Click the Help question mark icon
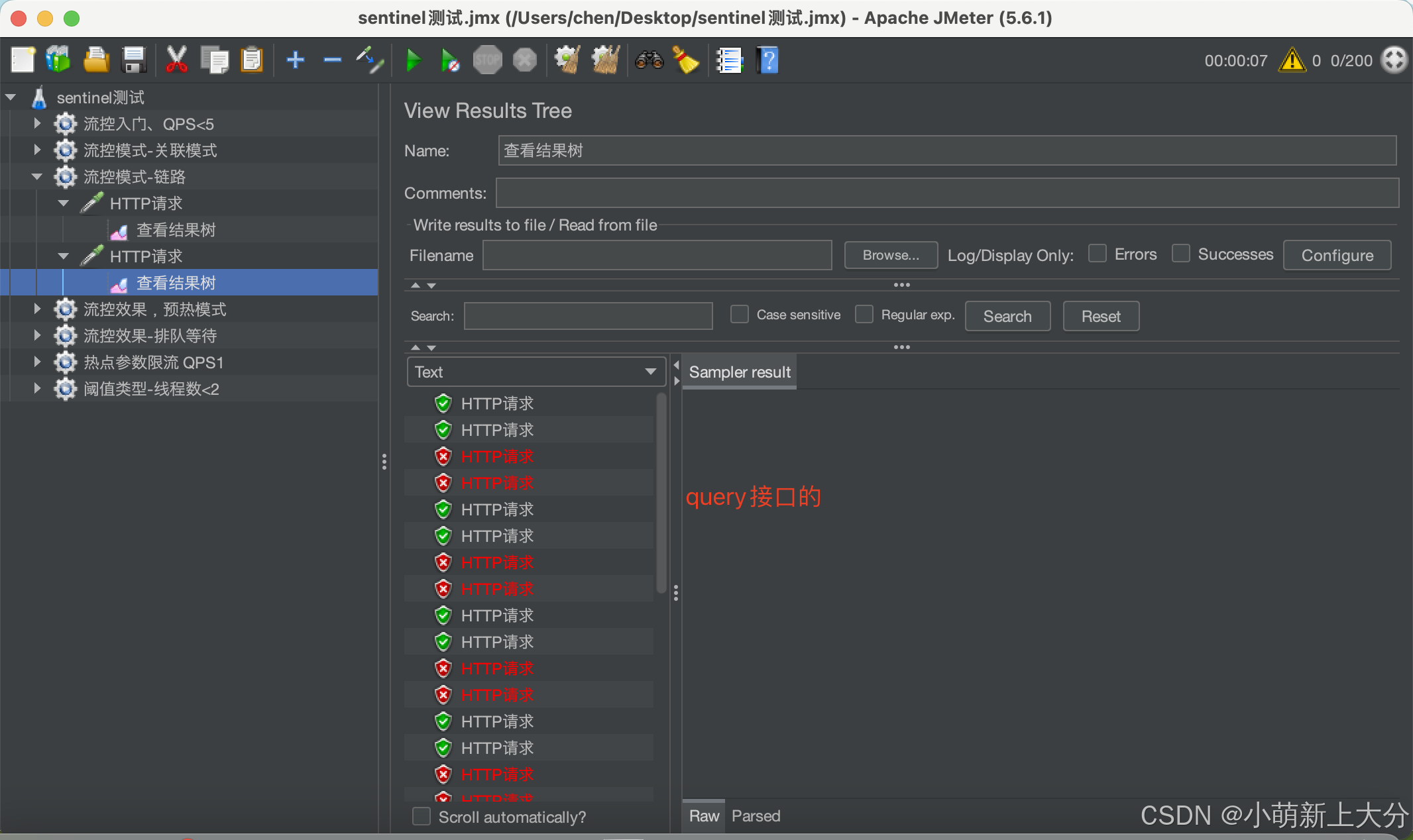Screen dimensions: 1413x840 [x=767, y=60]
